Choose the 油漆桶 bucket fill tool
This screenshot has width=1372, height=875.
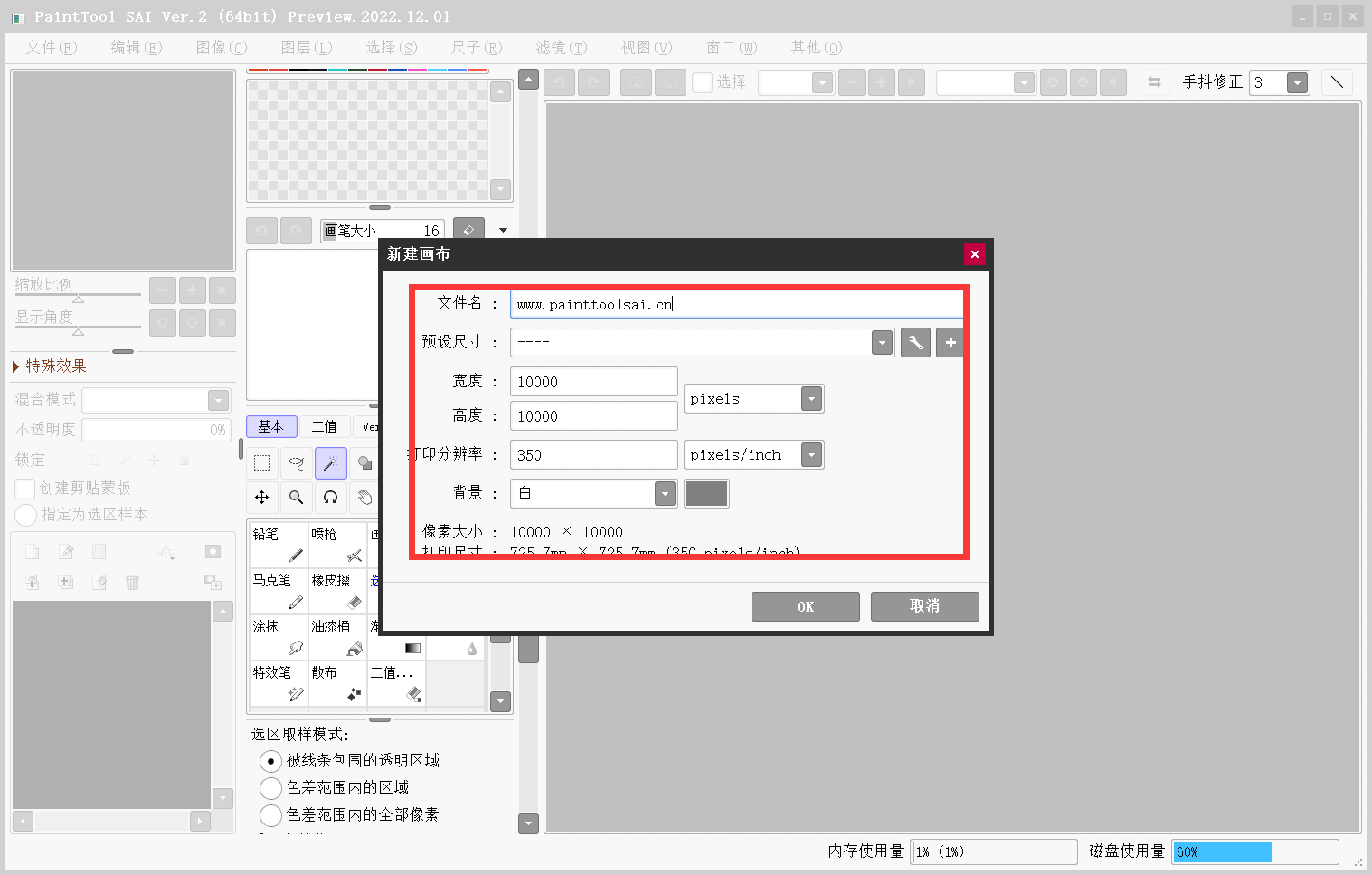337,637
